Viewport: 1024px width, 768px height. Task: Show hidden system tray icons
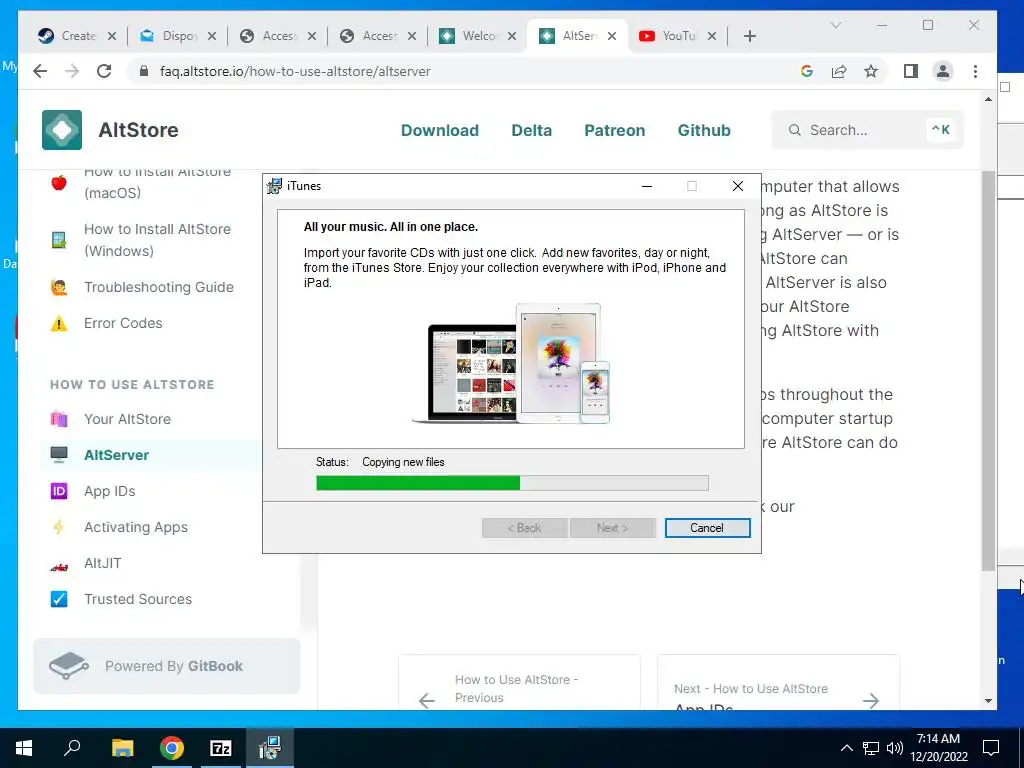pos(846,748)
